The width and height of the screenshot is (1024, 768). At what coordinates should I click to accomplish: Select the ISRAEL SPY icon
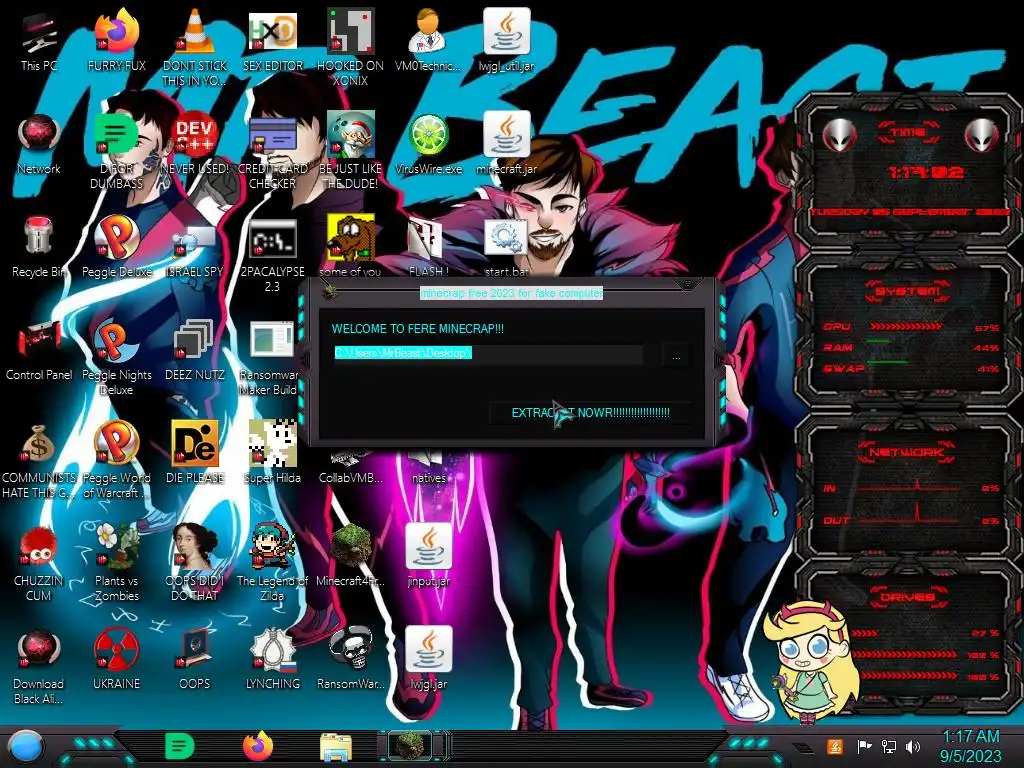point(194,248)
